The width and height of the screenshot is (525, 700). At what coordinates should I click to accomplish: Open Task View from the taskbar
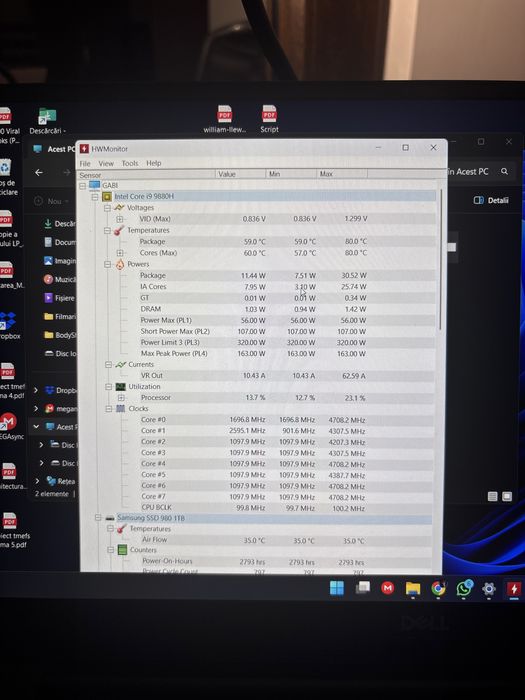coord(363,588)
